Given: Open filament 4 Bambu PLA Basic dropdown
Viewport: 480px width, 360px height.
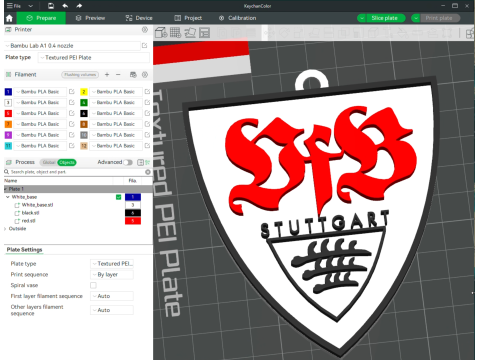Looking at the screenshot, I should tap(115, 103).
